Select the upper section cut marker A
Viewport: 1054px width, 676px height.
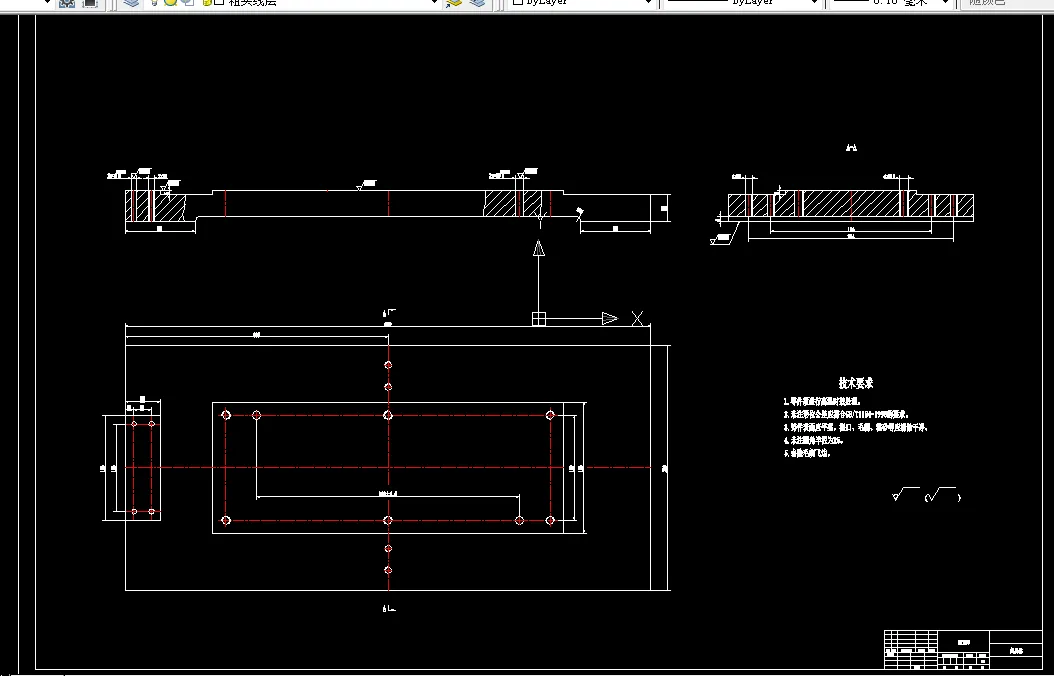tap(389, 312)
